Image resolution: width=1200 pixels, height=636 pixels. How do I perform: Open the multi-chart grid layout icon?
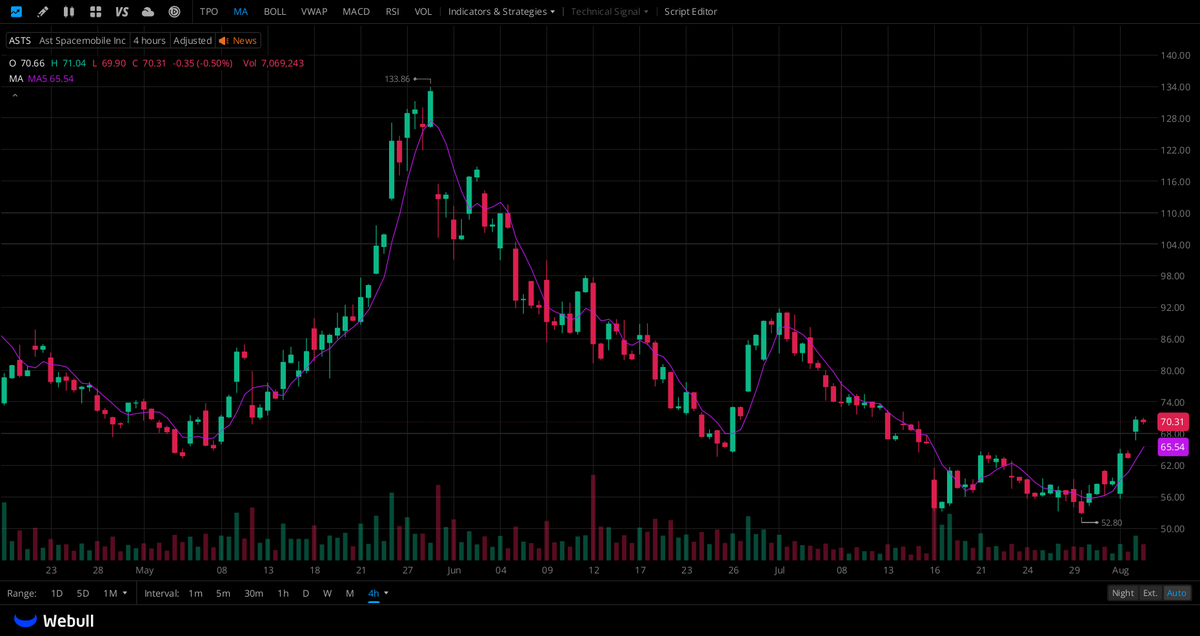[95, 12]
